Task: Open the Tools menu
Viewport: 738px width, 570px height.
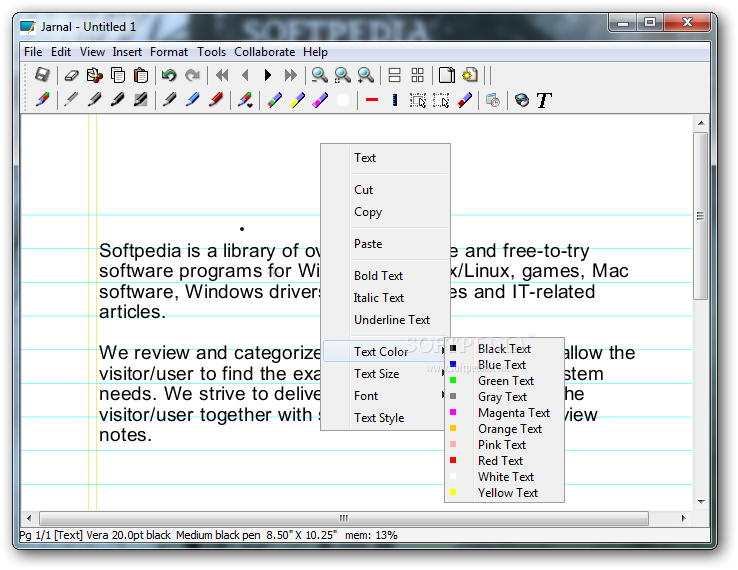Action: (211, 52)
